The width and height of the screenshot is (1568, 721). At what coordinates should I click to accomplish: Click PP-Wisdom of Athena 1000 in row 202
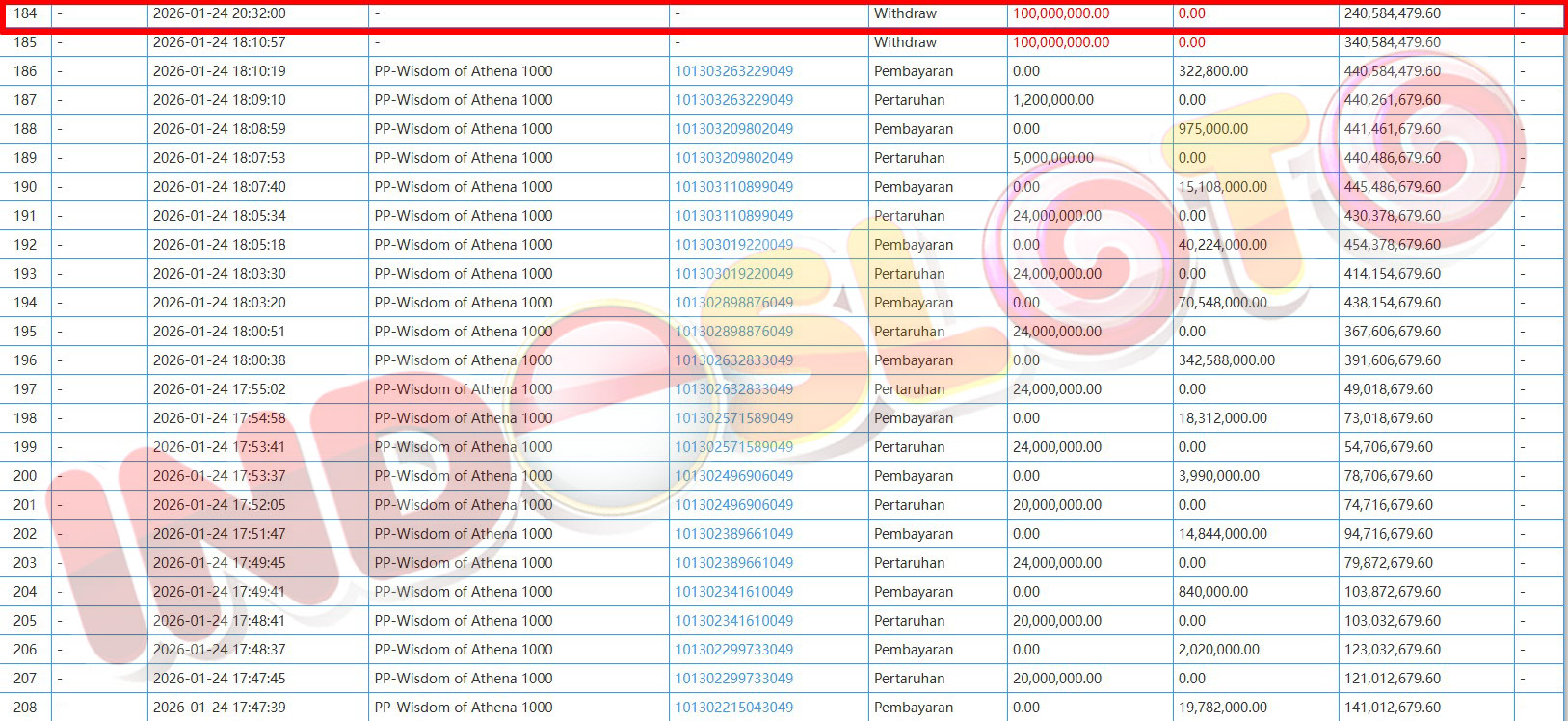[463, 534]
